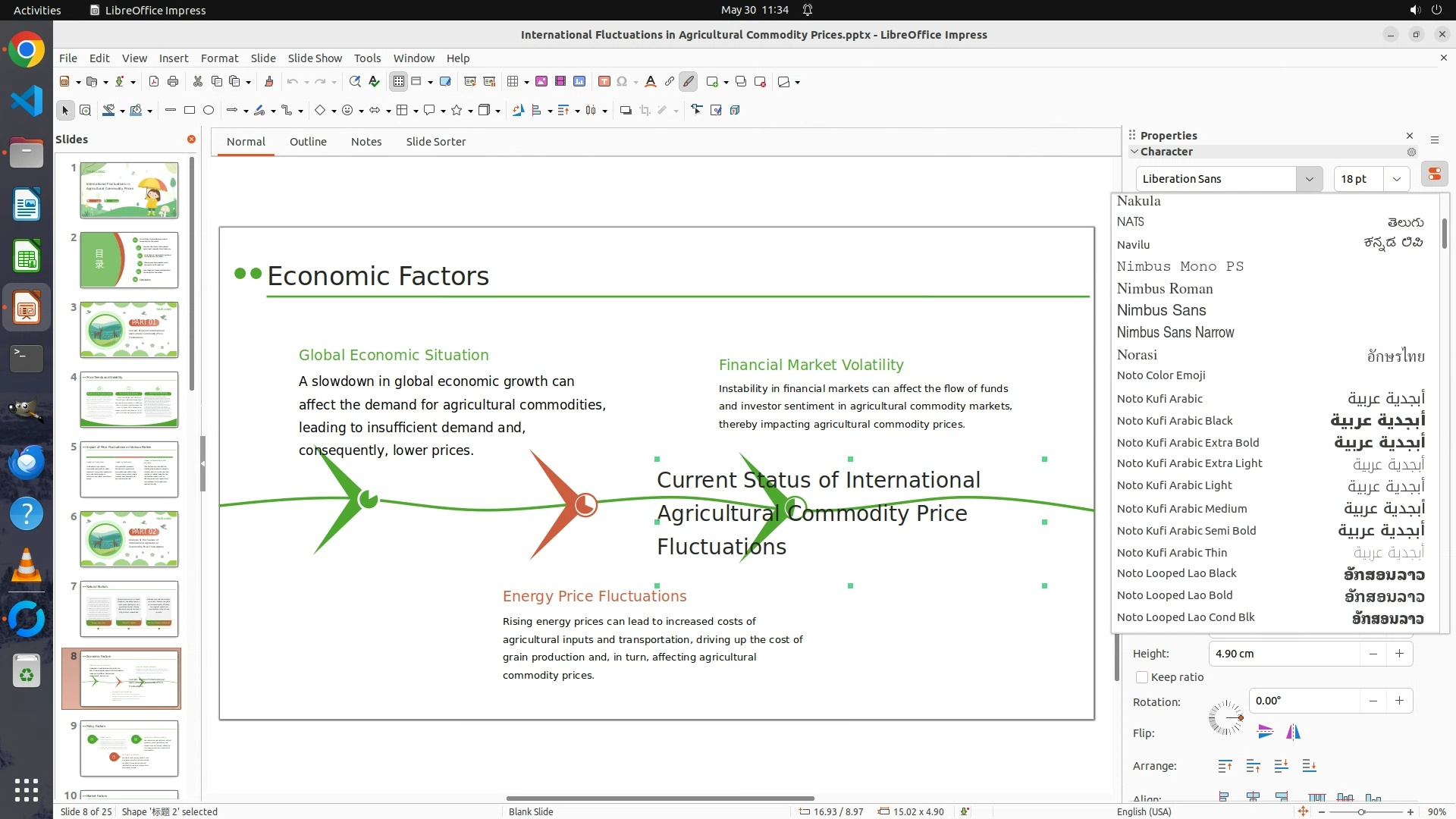This screenshot has width=1456, height=819.
Task: Click the Insert Chart icon
Action: click(x=579, y=82)
